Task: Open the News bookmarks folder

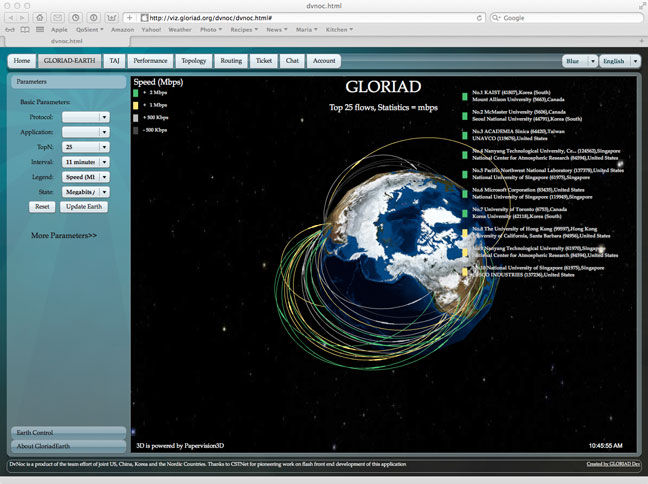Action: coord(277,30)
